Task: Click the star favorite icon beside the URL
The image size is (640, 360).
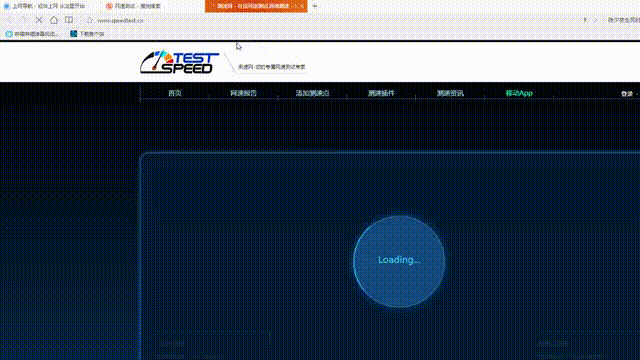Action: pos(89,20)
